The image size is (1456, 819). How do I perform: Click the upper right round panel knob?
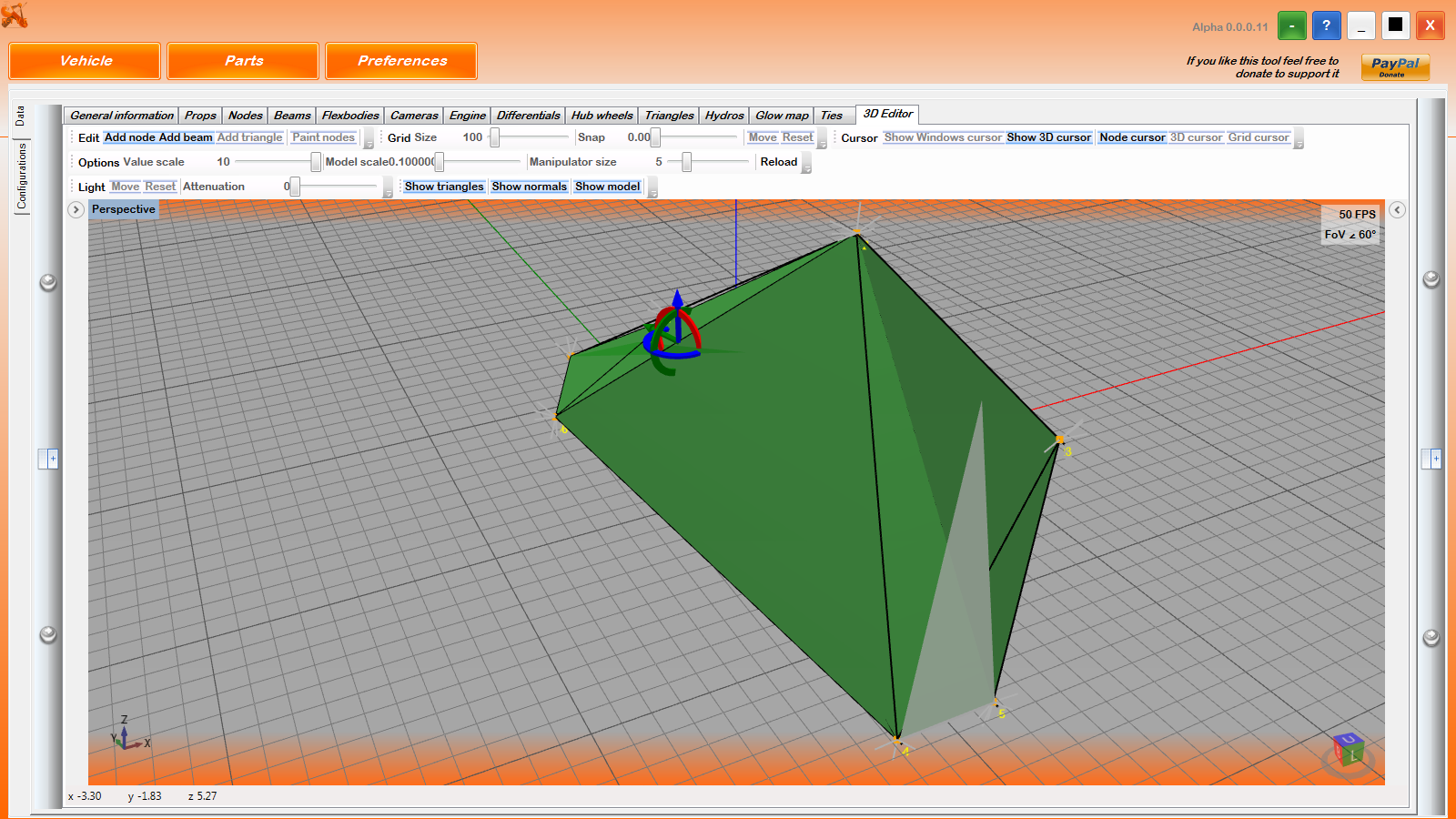[x=1431, y=279]
